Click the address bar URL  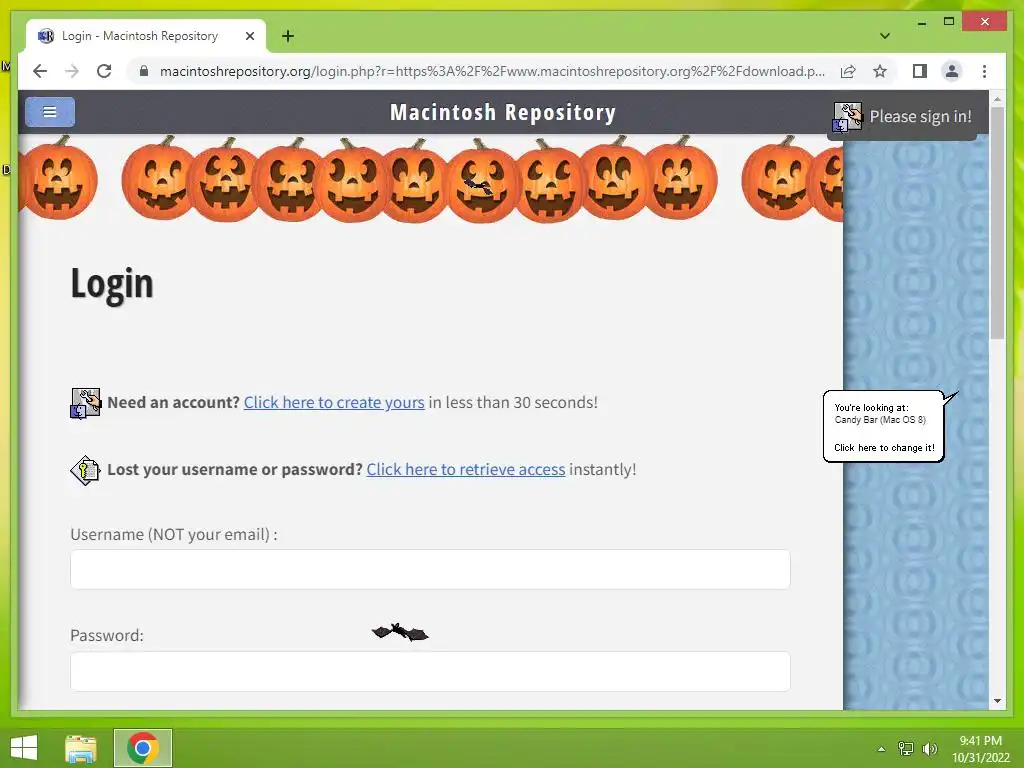(492, 71)
